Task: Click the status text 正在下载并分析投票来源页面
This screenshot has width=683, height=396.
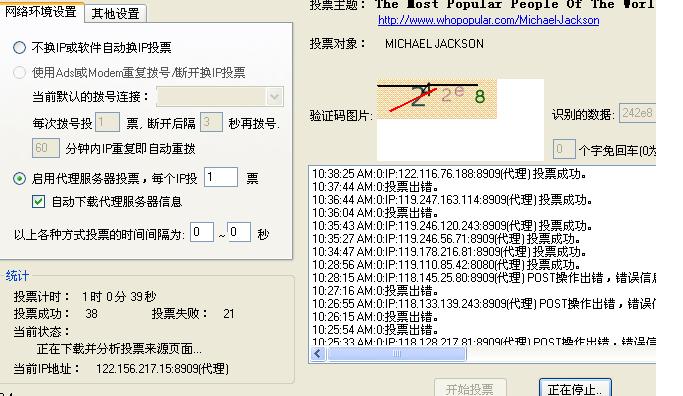Action: coord(119,349)
